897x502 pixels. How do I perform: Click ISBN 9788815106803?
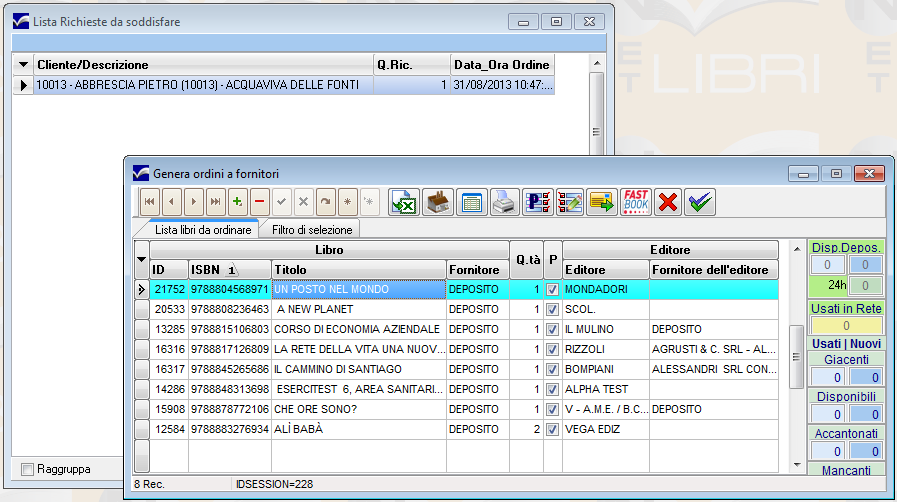point(229,329)
